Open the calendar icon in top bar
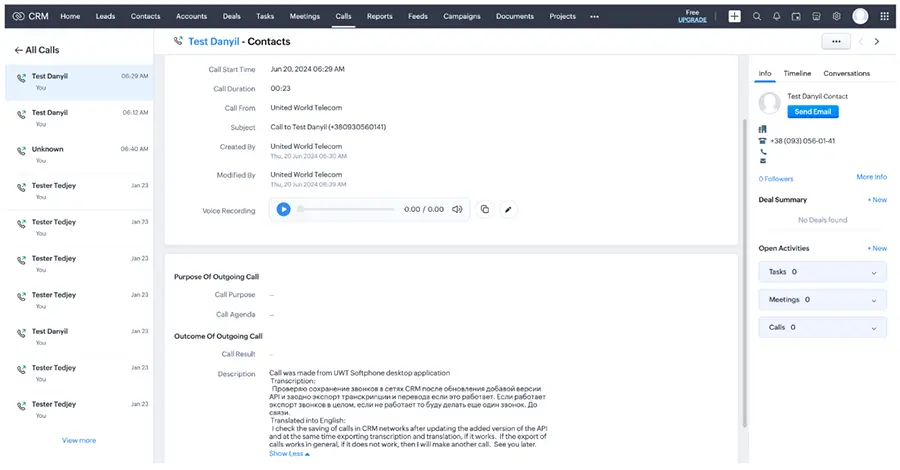The image size is (900, 470). 796,17
